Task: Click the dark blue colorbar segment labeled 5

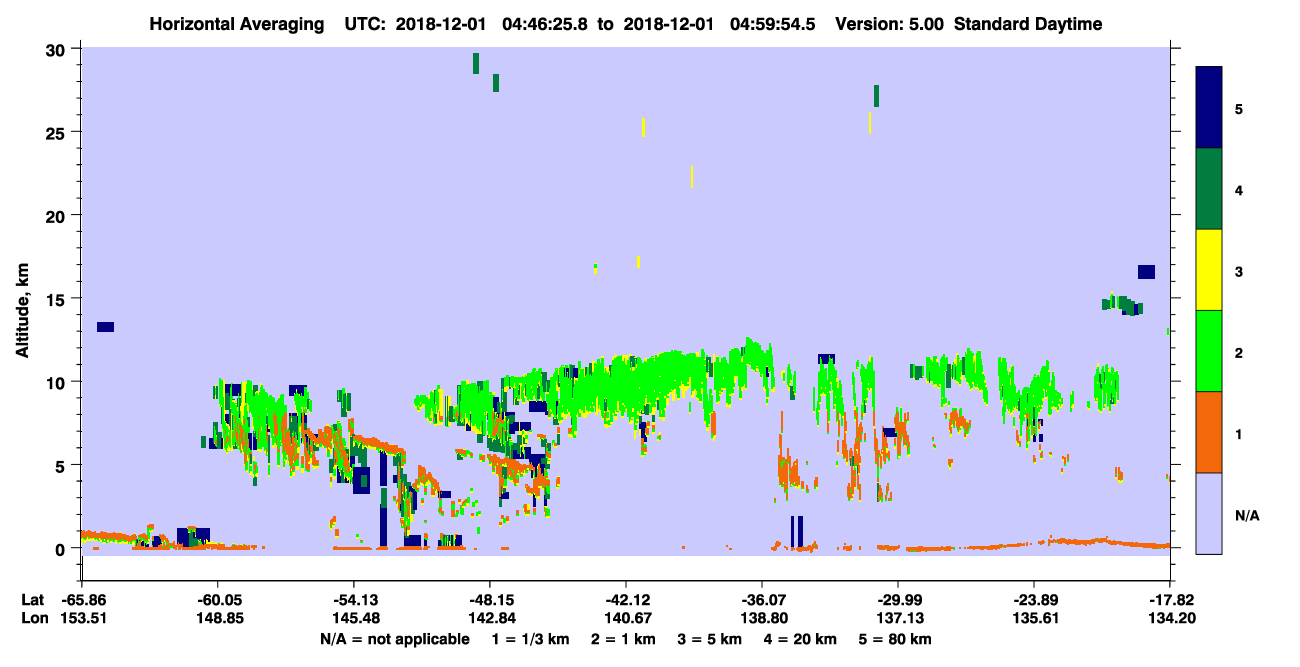Action: pos(1209,108)
